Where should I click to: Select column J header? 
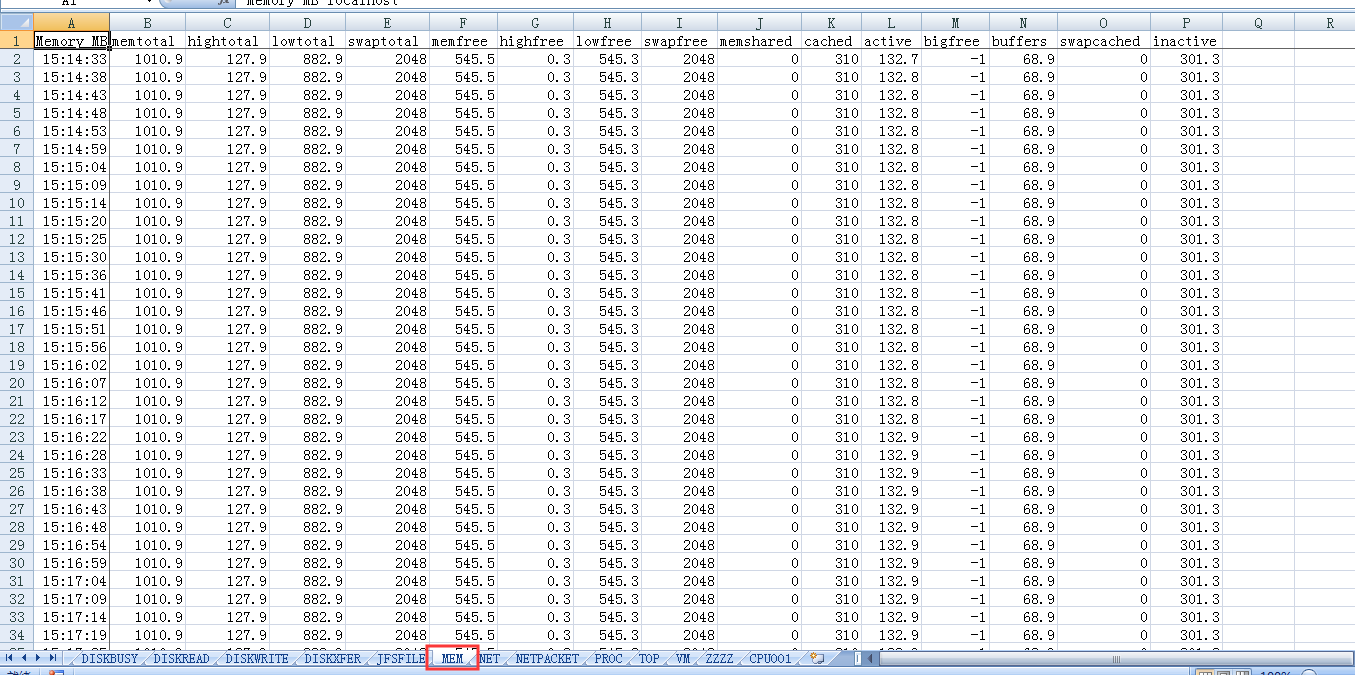tap(759, 22)
